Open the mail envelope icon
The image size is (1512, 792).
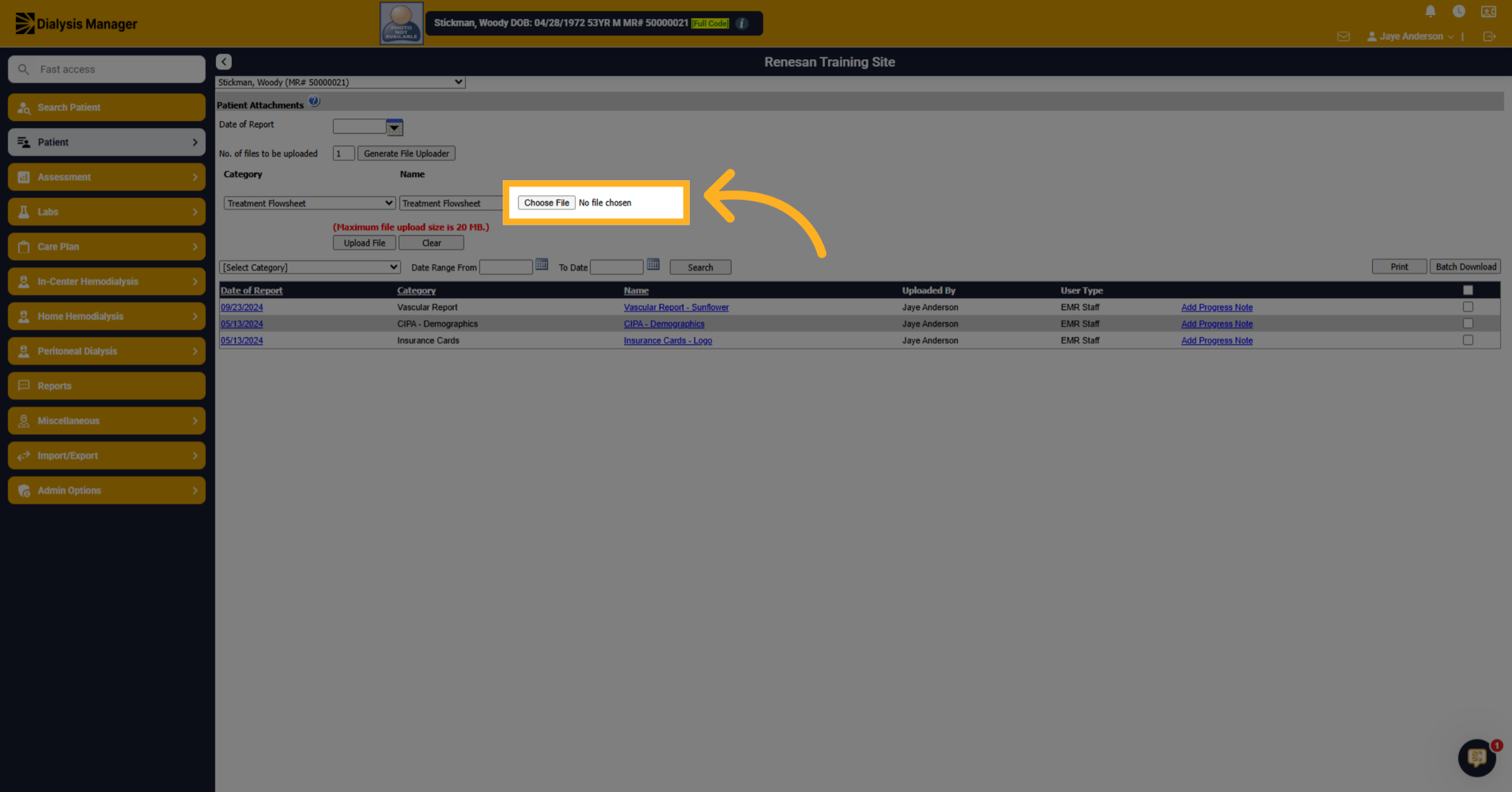1343,37
